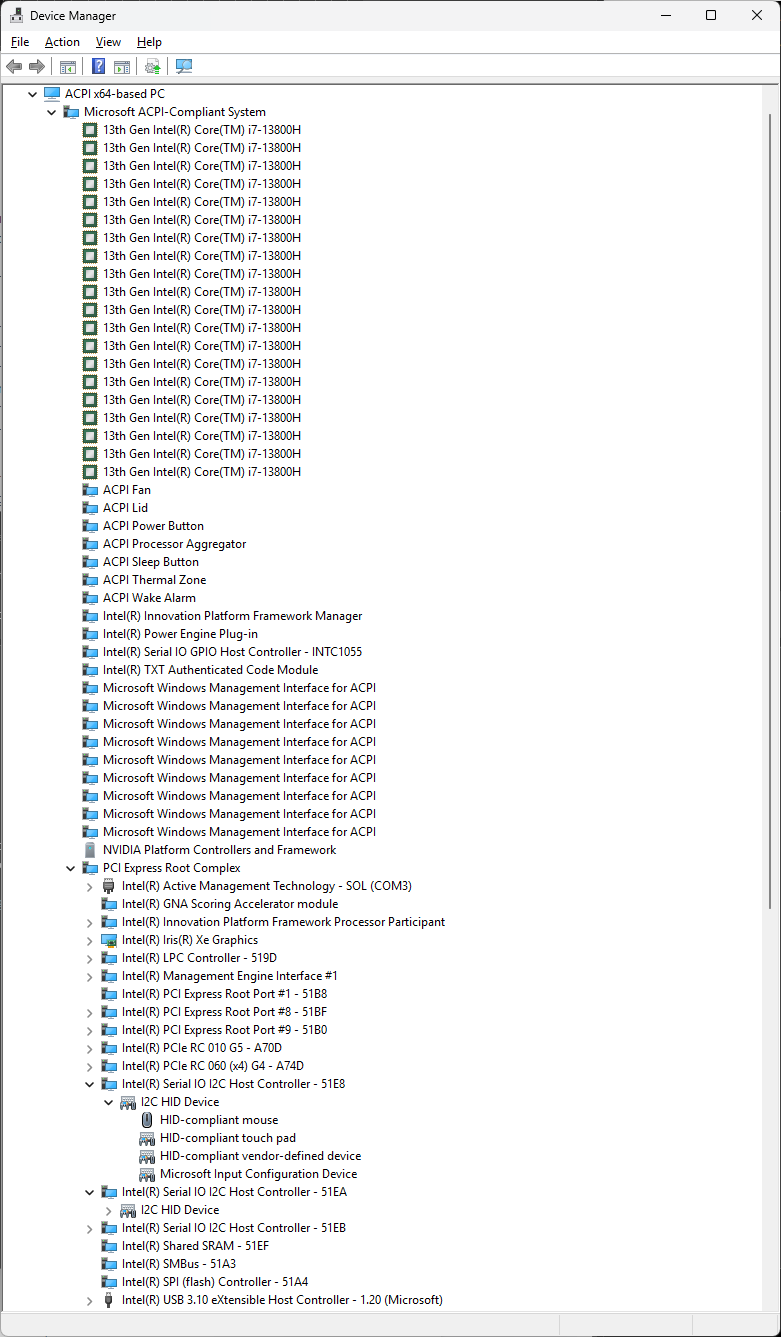Screen dimensions: 781x1337
Task: Toggle the Show/Hide Action Pane icon
Action: (122, 67)
